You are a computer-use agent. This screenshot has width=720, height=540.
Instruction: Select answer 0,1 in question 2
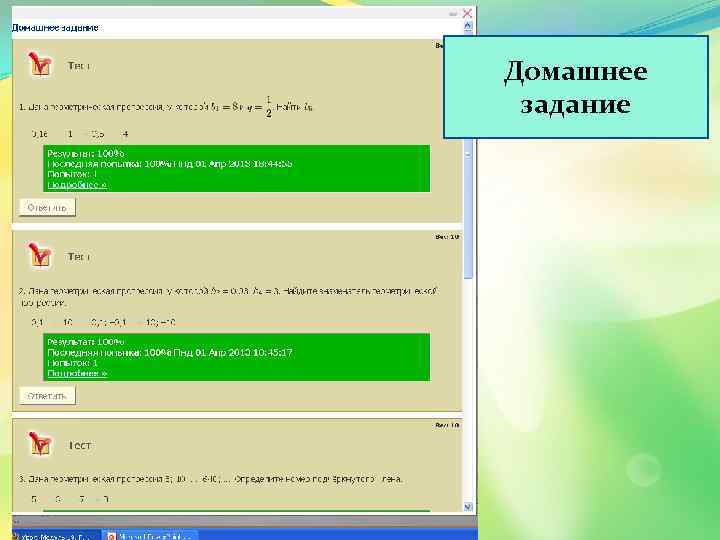click(x=38, y=322)
